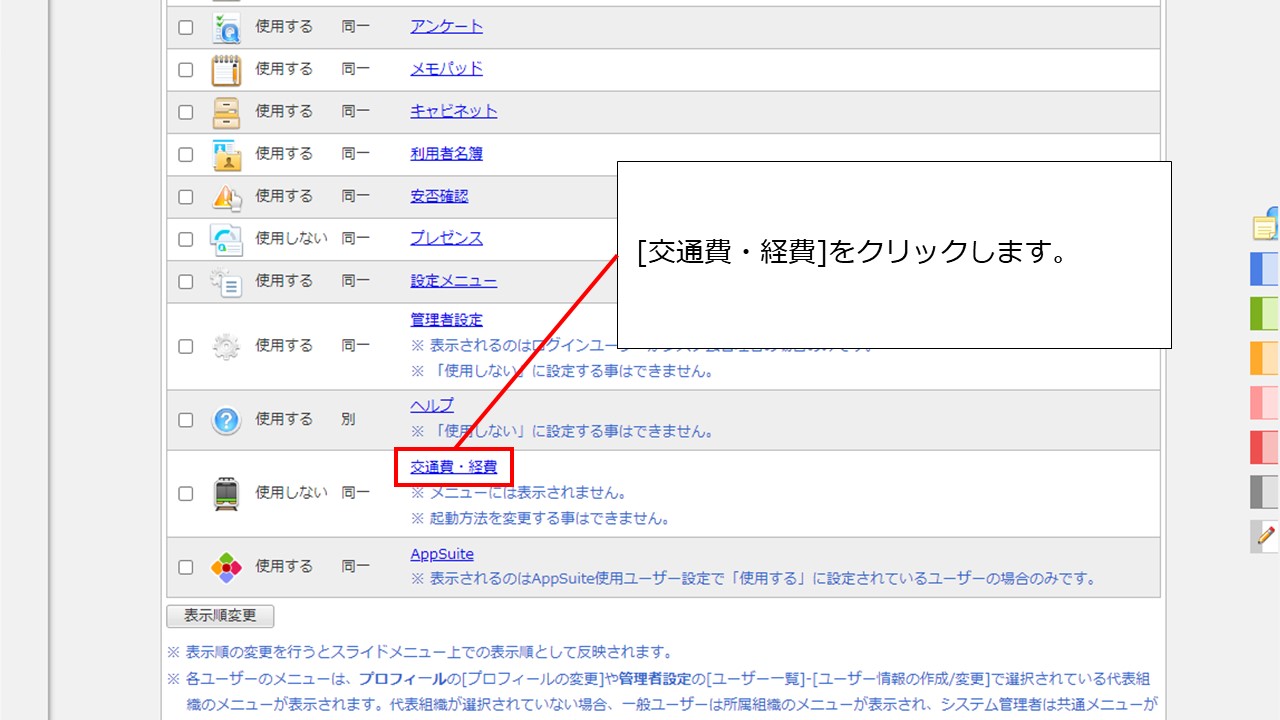The width and height of the screenshot is (1280, 720).
Task: Tick the 設定メニュー row checkbox
Action: [x=185, y=282]
